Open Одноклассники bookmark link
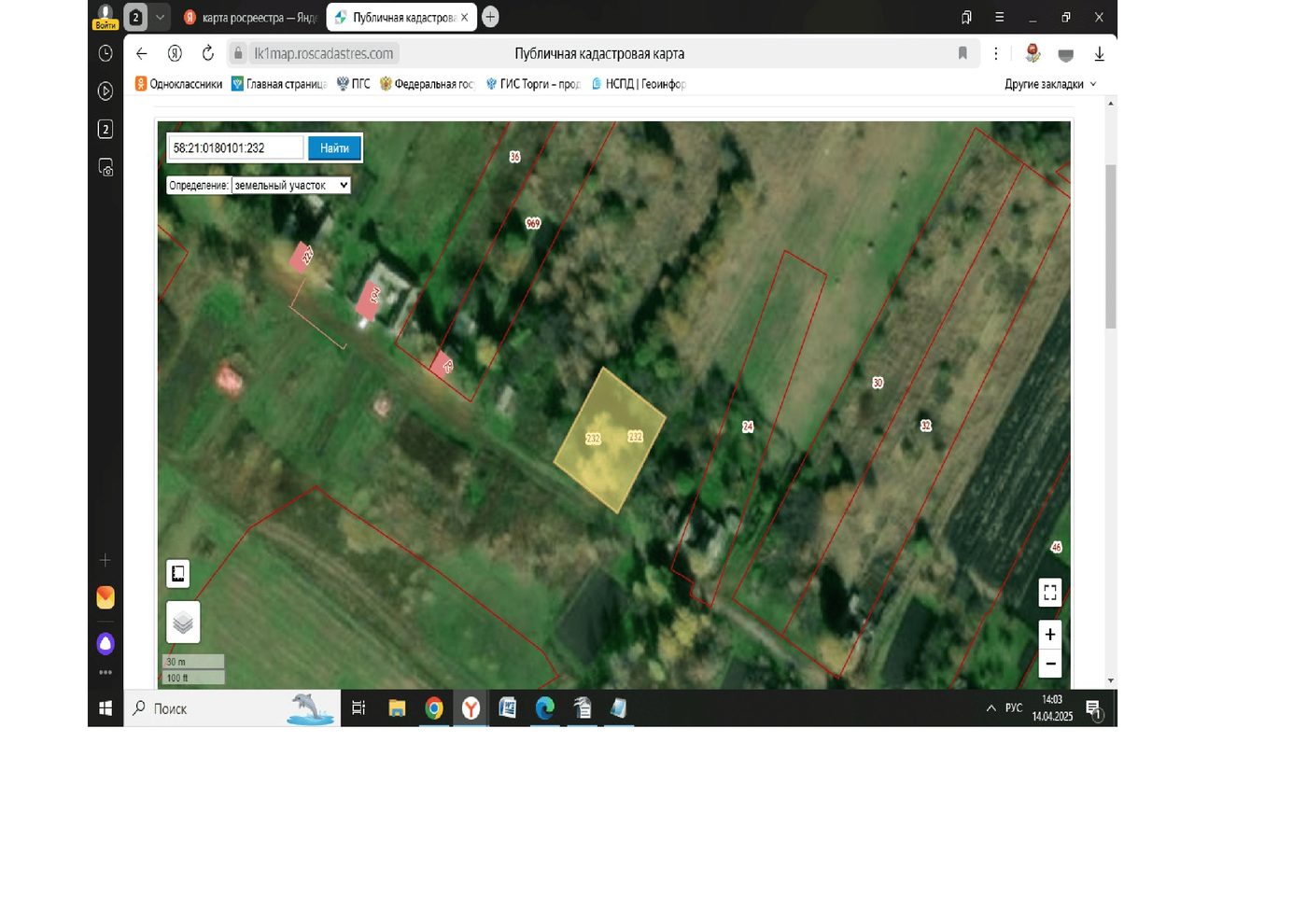1307x924 pixels. [x=179, y=84]
